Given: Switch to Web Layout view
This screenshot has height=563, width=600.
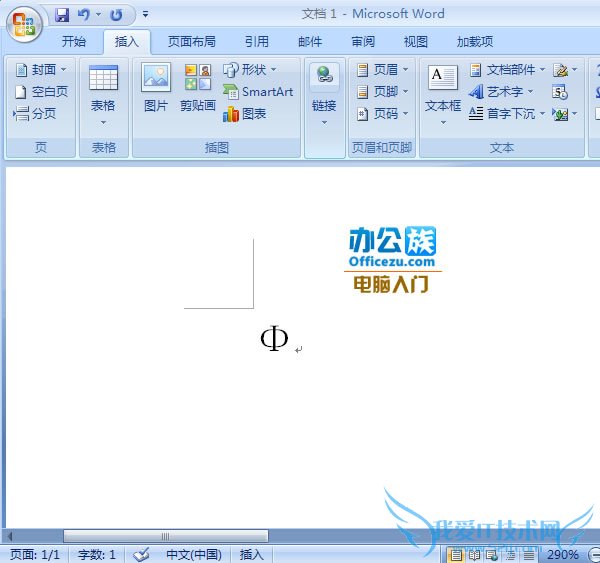Looking at the screenshot, I should coord(492,555).
